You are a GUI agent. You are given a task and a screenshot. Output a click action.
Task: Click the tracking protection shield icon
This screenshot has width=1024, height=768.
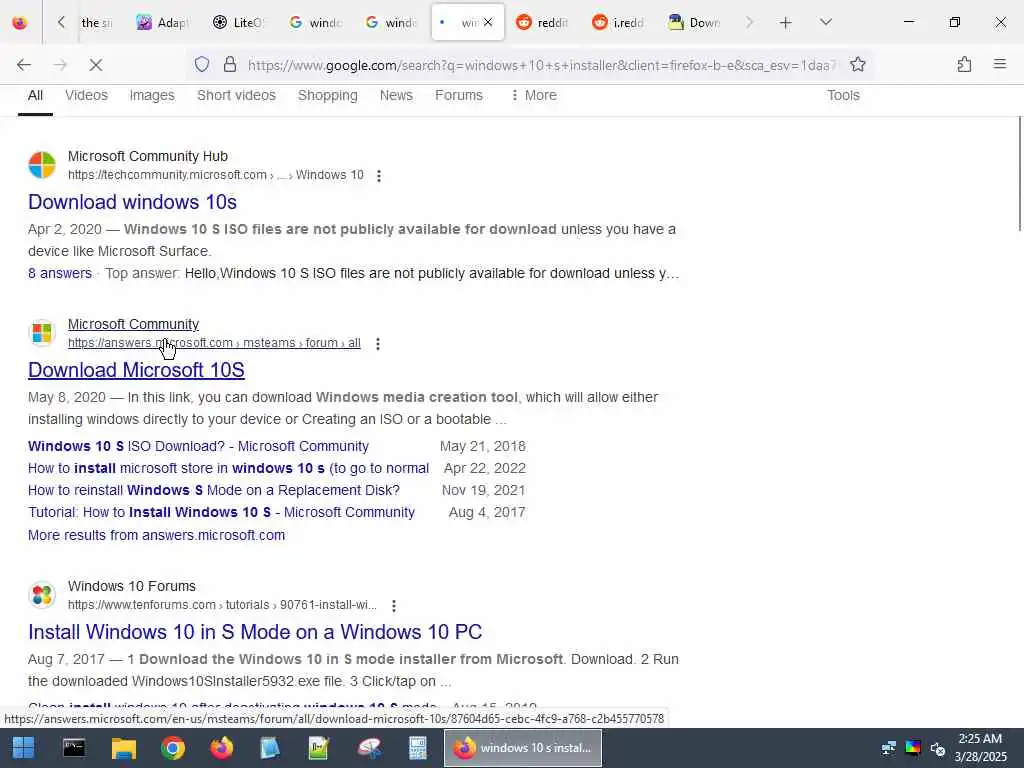pos(202,65)
